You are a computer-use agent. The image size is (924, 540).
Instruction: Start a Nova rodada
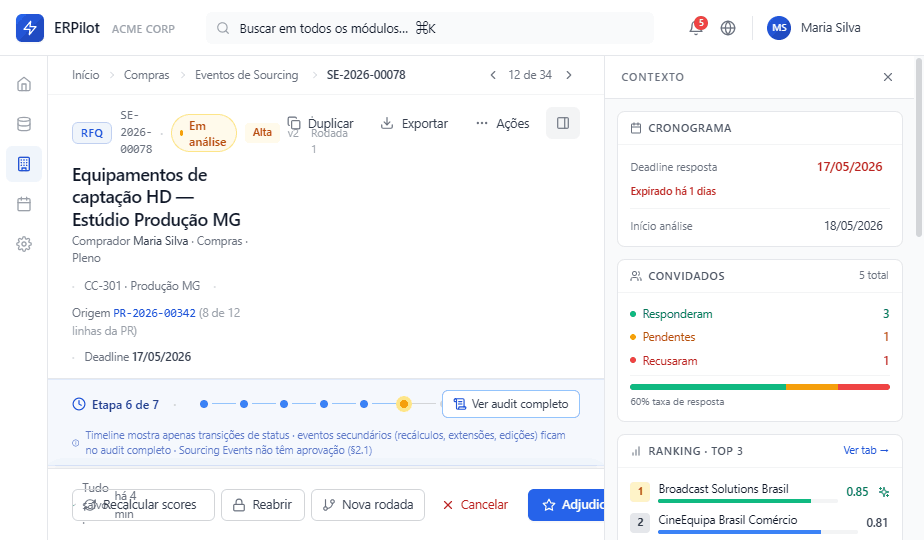368,505
